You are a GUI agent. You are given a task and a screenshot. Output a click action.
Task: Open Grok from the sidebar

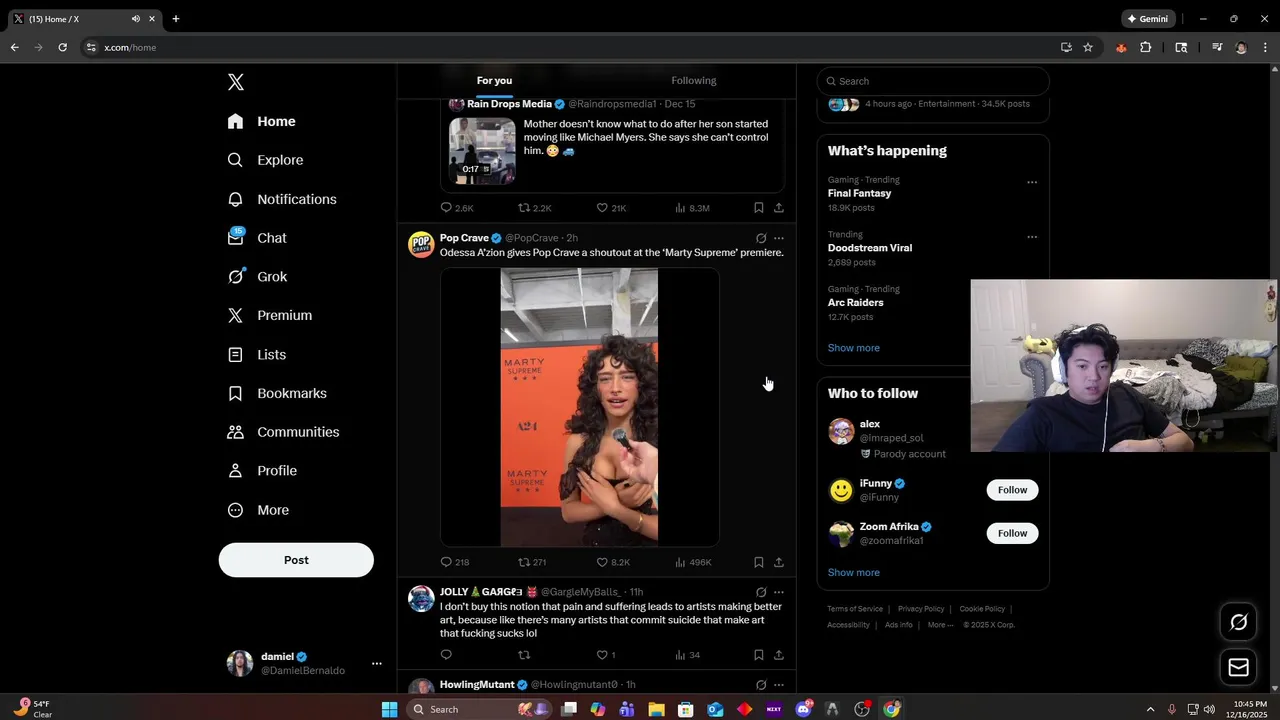pyautogui.click(x=258, y=277)
